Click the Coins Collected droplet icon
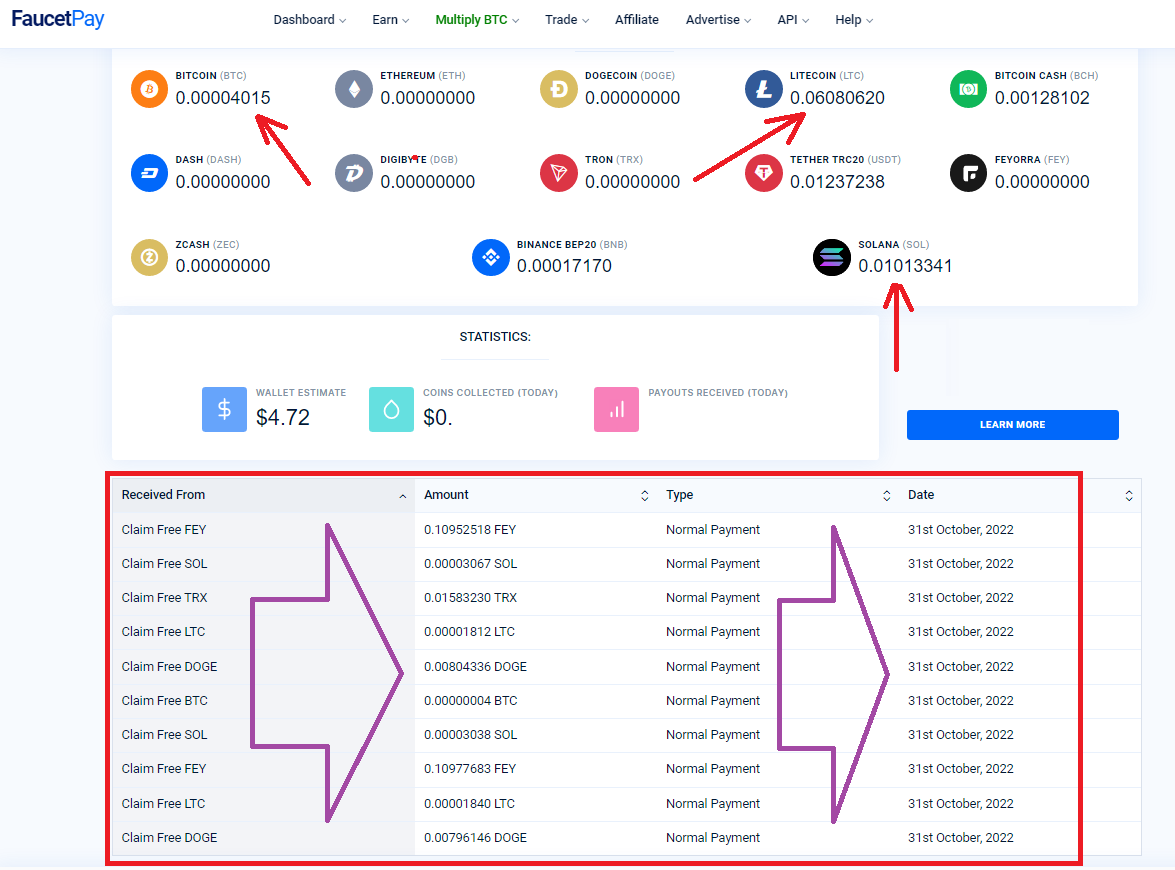 391,409
